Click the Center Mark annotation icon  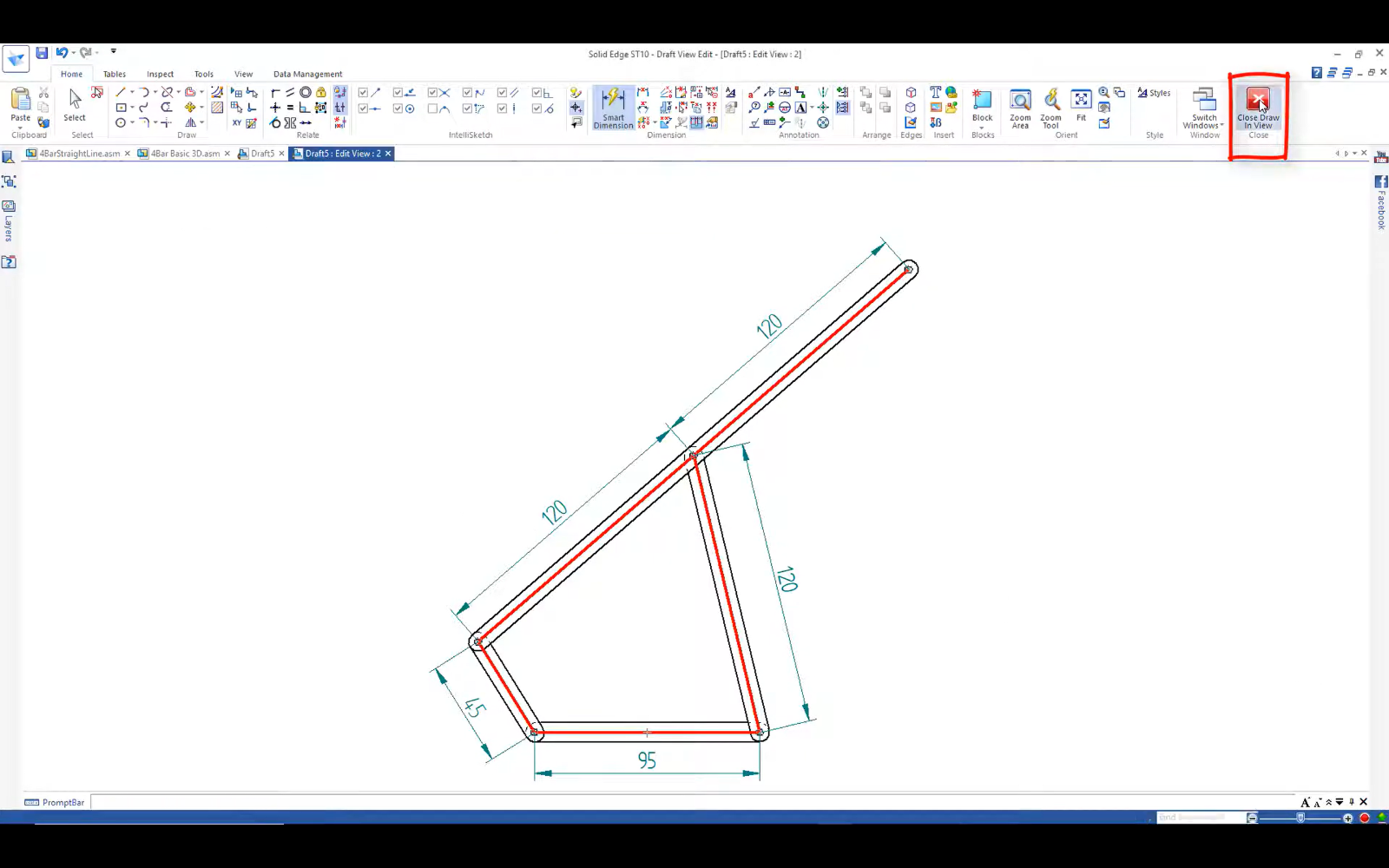tap(823, 108)
